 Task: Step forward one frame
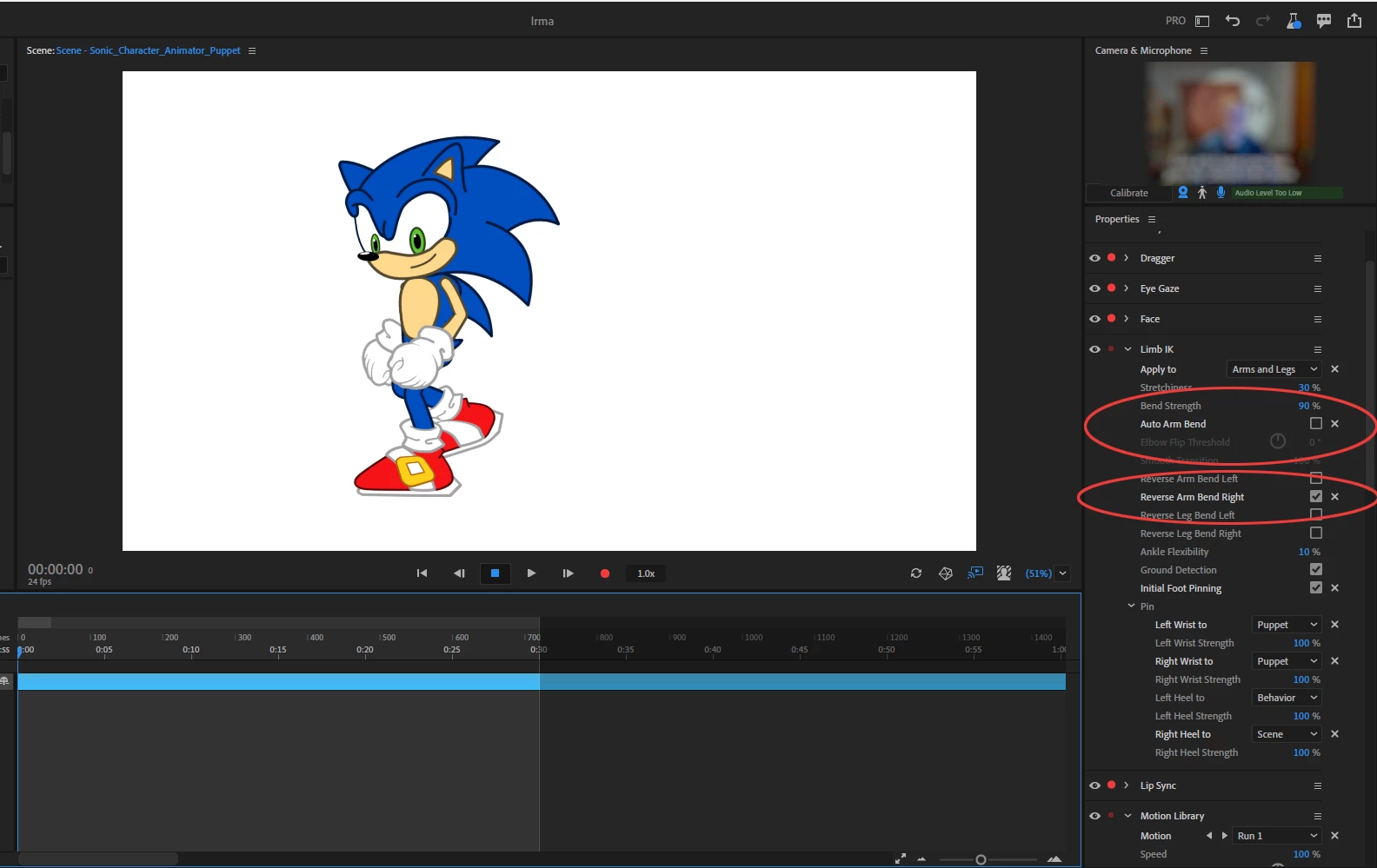(x=568, y=573)
